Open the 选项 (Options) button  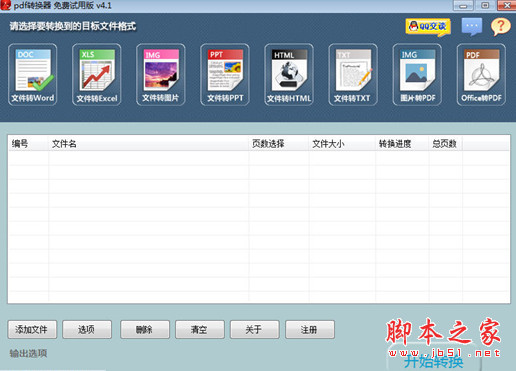87,330
